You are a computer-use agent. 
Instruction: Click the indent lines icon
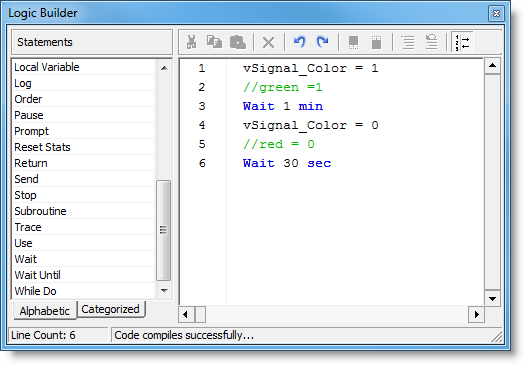[408, 42]
